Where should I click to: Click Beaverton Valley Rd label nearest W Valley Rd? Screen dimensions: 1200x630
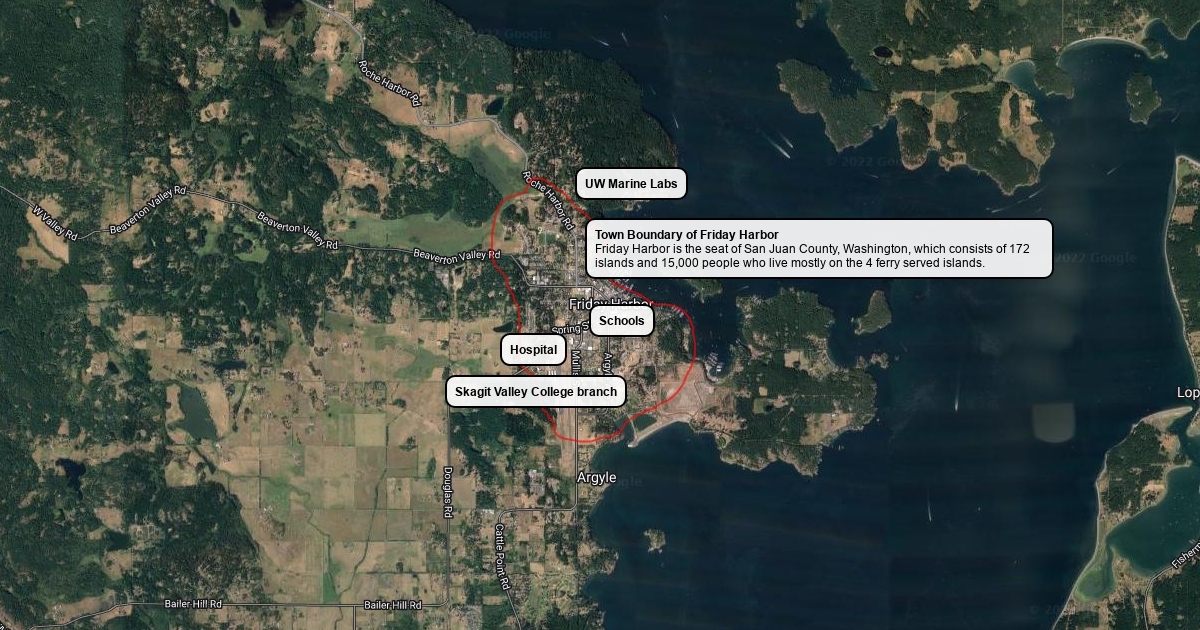pos(148,210)
